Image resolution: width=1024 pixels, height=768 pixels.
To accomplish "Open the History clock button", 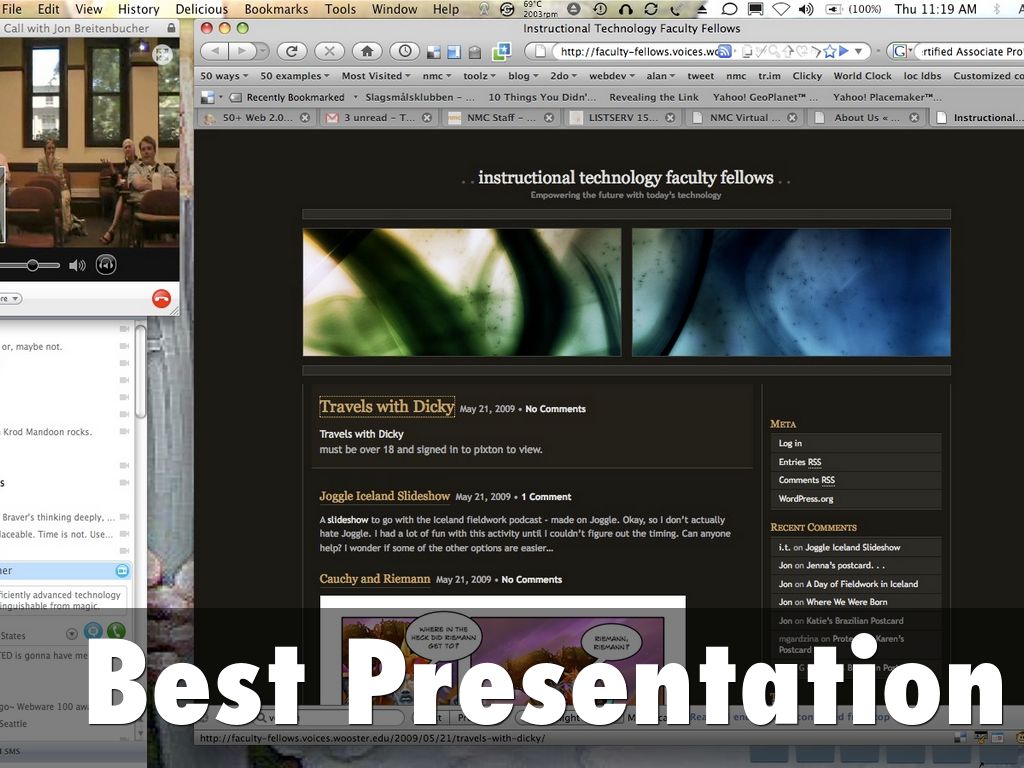I will (x=404, y=51).
